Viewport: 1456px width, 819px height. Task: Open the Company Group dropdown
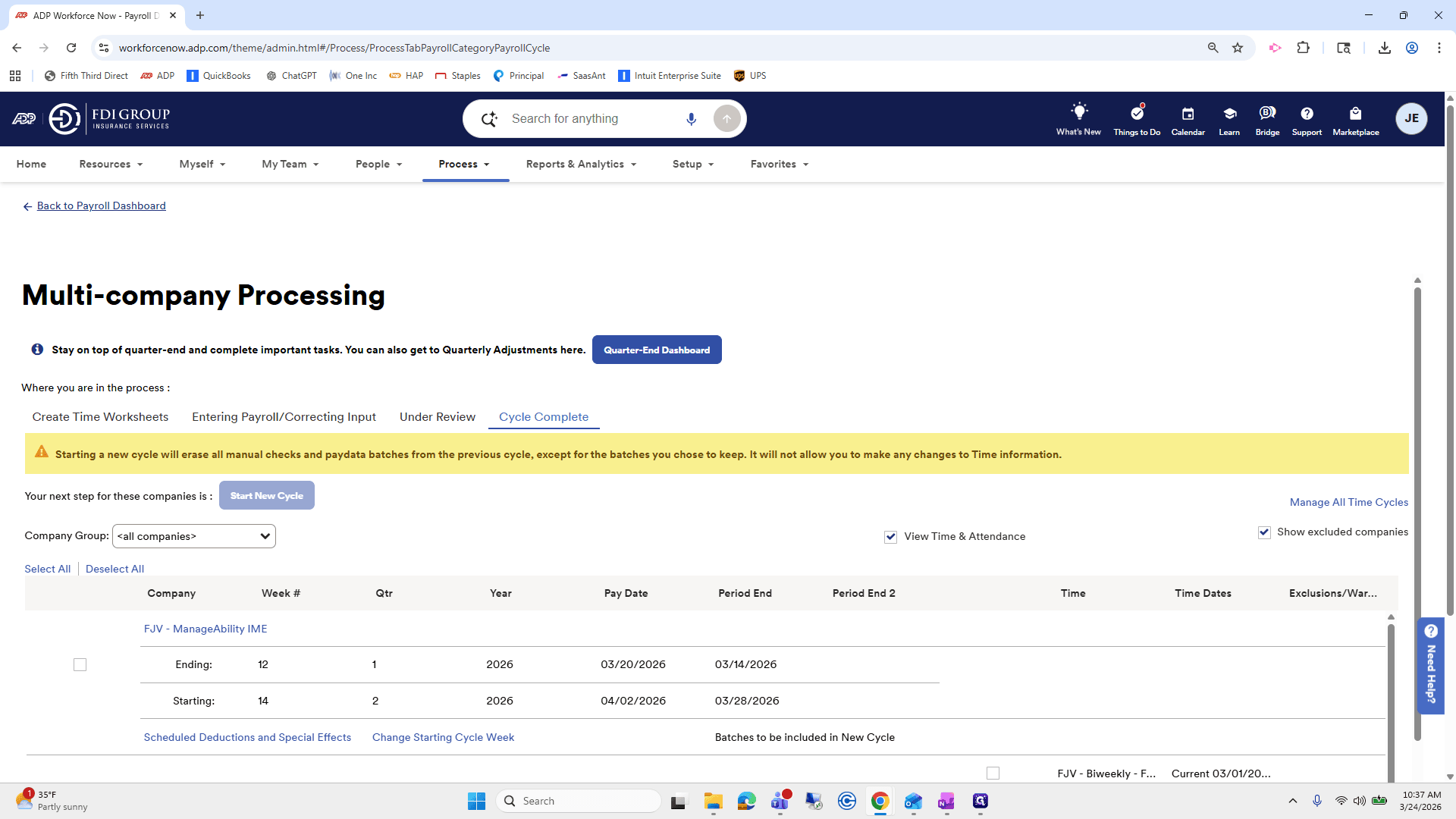(x=194, y=536)
